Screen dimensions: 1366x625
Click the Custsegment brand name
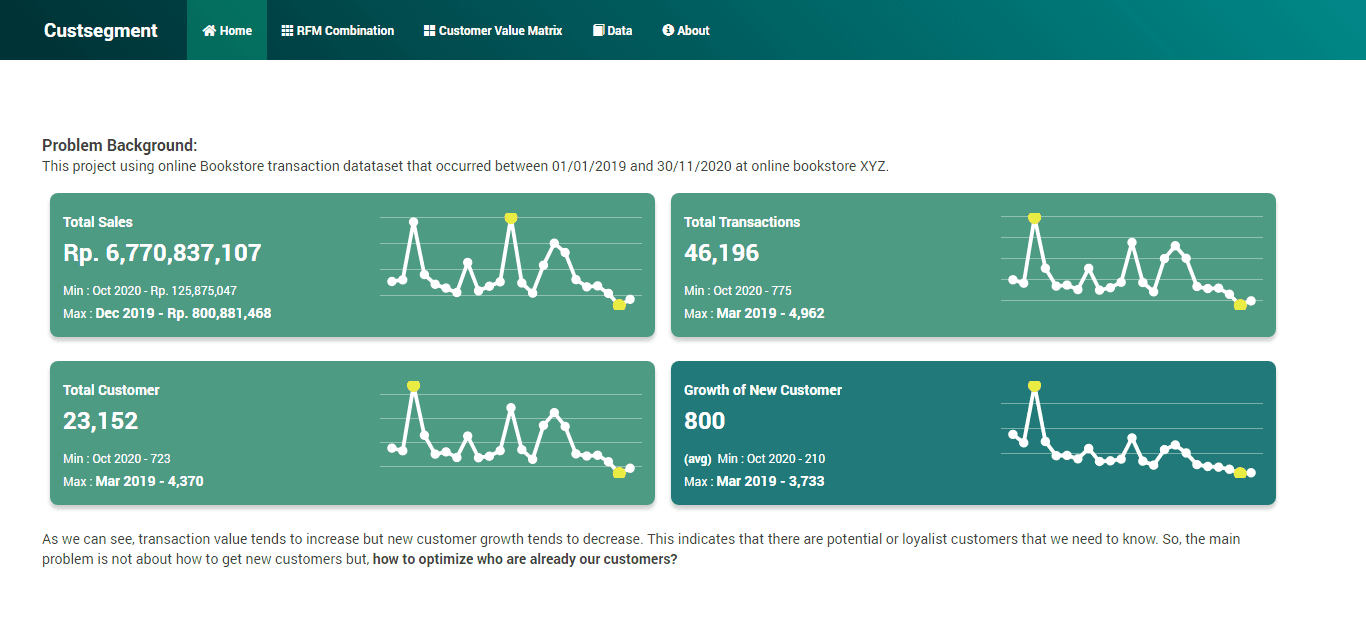(x=99, y=30)
